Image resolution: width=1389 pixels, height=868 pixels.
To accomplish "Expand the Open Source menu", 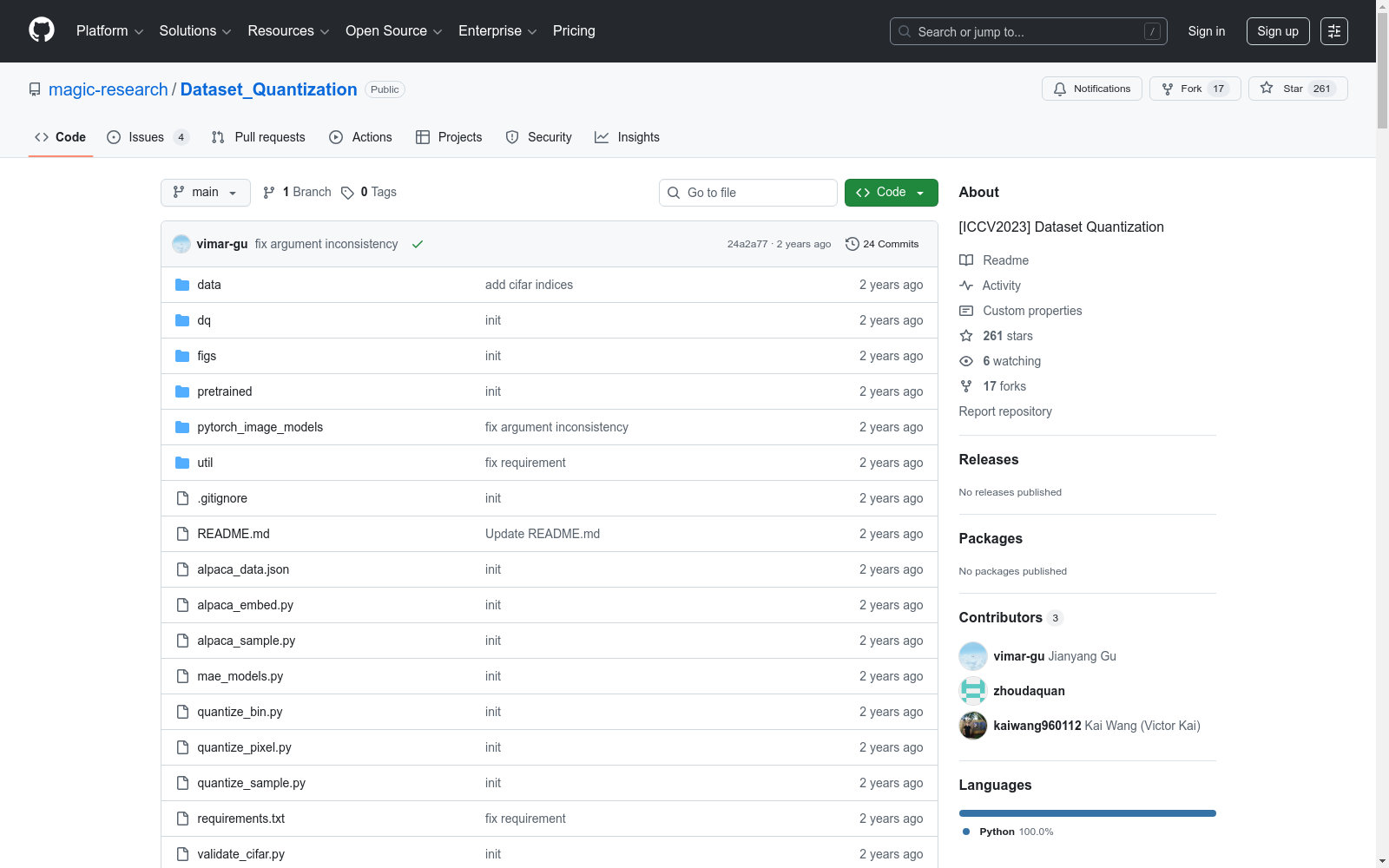I will coord(394,31).
